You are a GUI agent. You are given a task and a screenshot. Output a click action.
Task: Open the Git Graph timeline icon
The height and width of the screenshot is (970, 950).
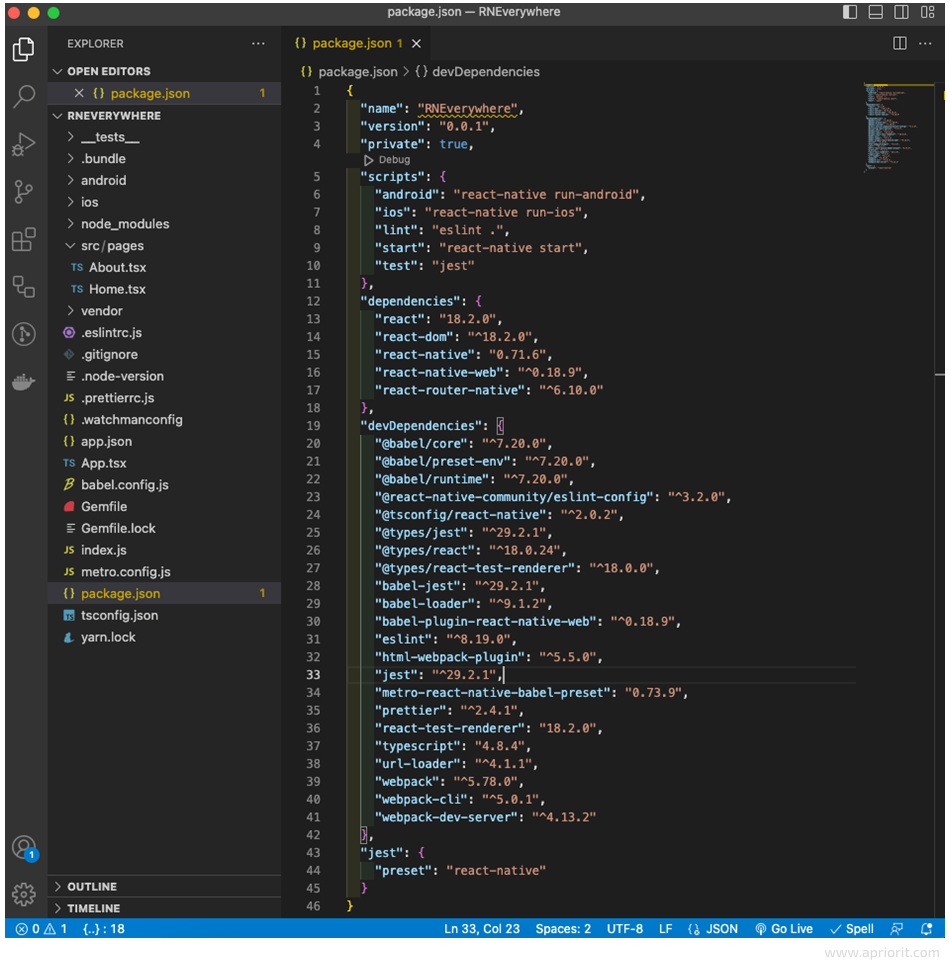click(x=24, y=334)
